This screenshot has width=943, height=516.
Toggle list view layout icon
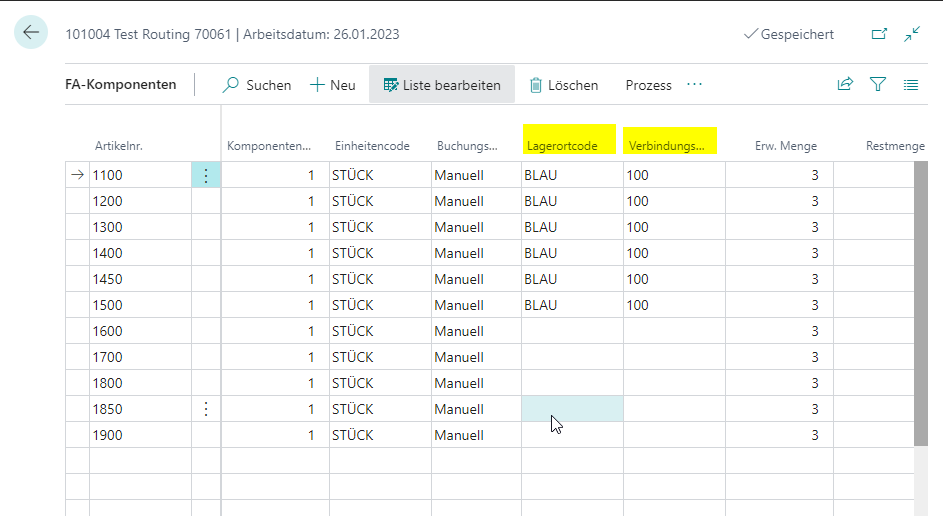(x=911, y=85)
